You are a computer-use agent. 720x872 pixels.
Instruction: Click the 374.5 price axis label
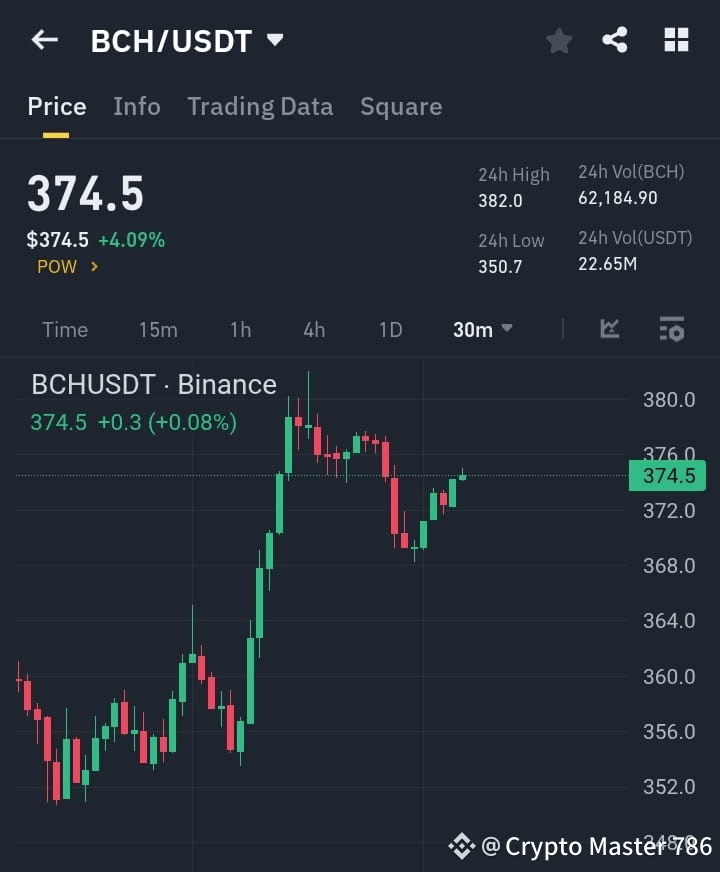tap(666, 476)
